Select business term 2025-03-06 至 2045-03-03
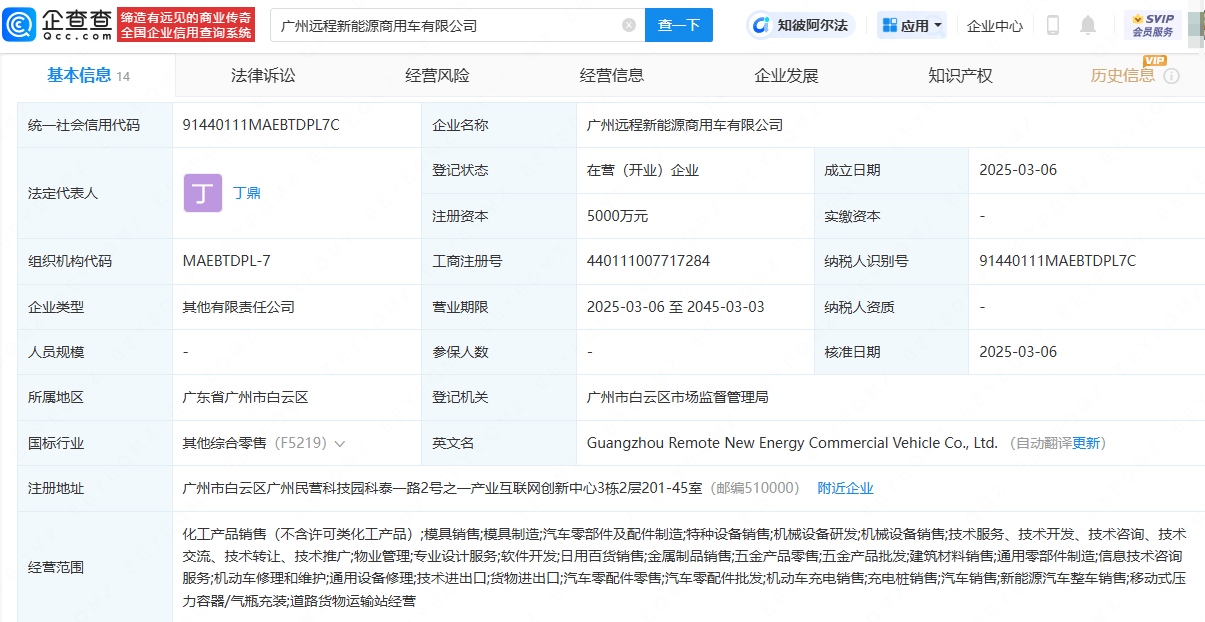This screenshot has height=622, width=1205. 675,307
